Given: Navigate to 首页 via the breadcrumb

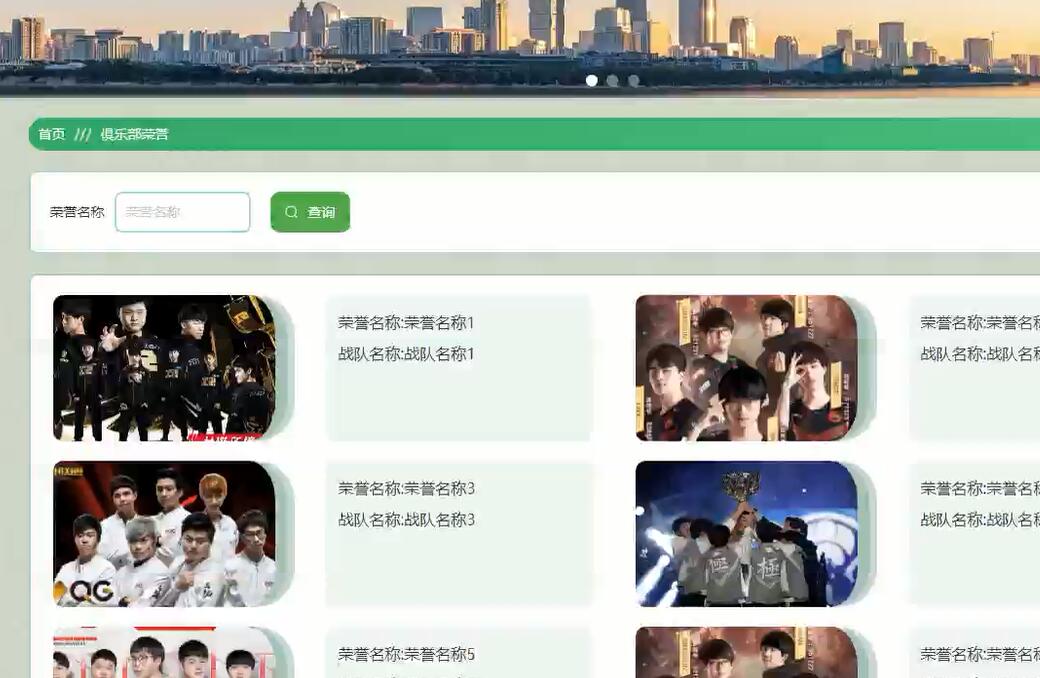Looking at the screenshot, I should coord(50,132).
